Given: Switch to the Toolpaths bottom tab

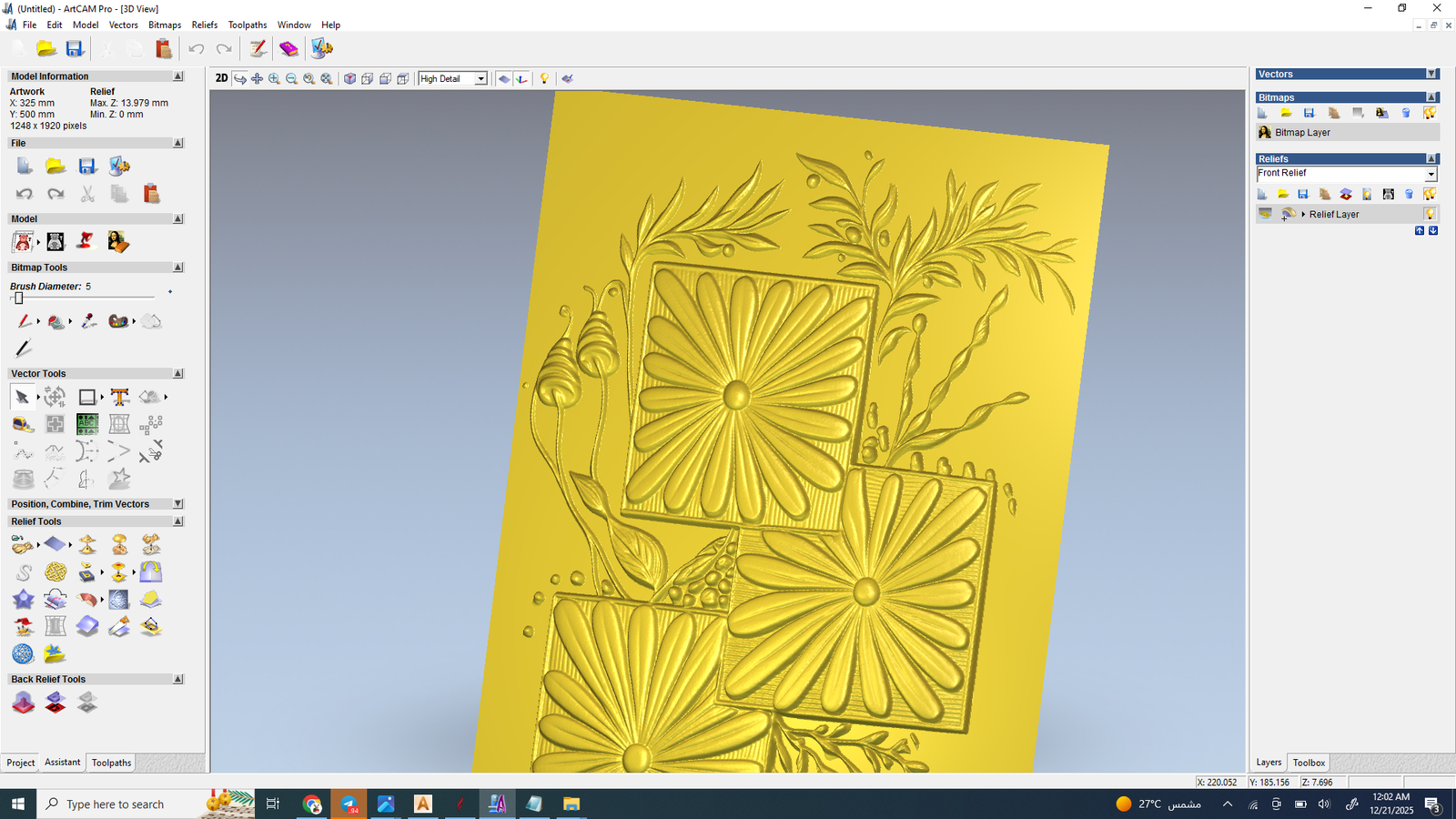Looking at the screenshot, I should [111, 763].
